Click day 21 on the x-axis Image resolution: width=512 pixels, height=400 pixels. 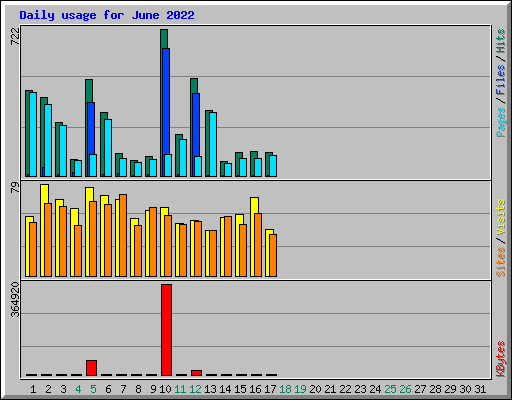point(330,389)
